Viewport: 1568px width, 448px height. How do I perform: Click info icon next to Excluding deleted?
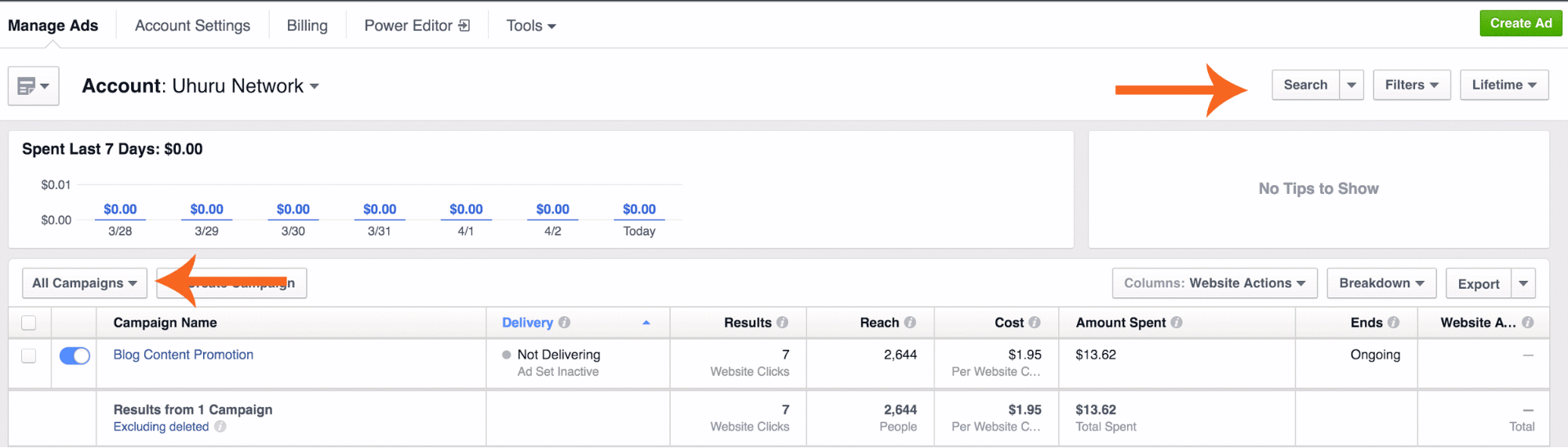pos(220,427)
